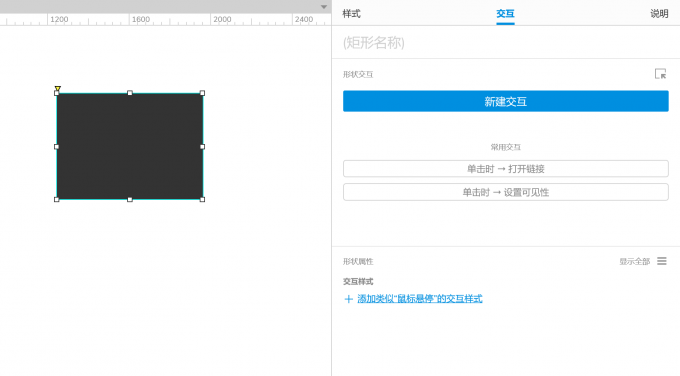Click the bottom-right resize handle of rectangle
This screenshot has height=376, width=680.
pos(202,199)
